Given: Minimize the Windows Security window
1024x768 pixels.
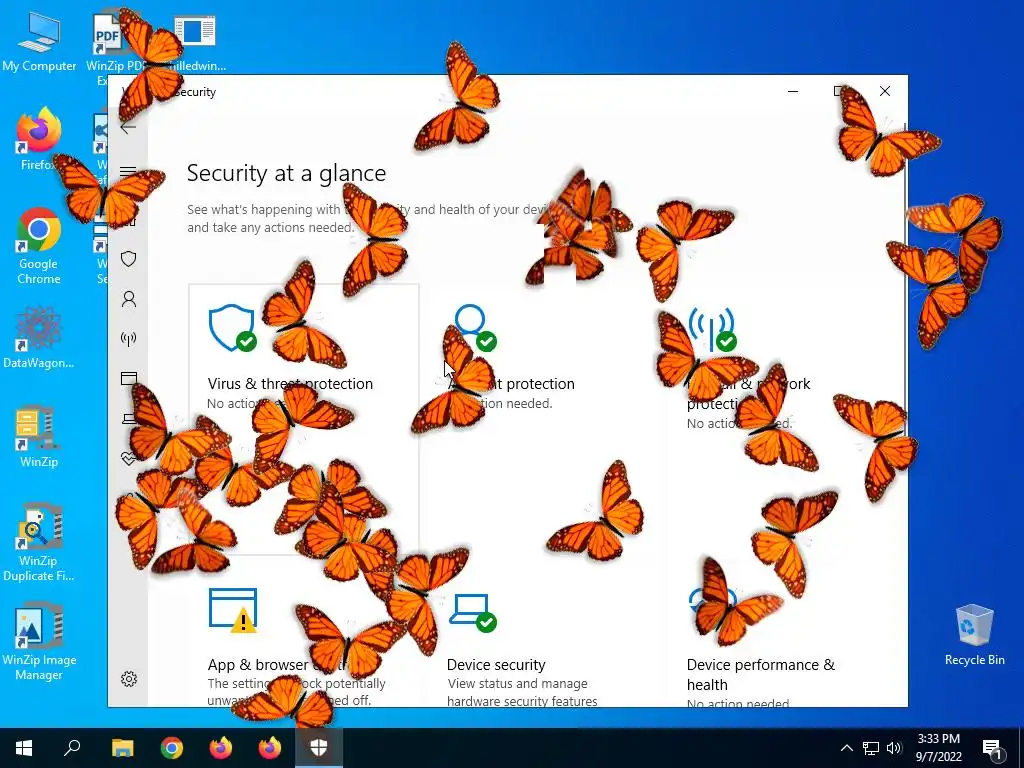Looking at the screenshot, I should (x=793, y=91).
